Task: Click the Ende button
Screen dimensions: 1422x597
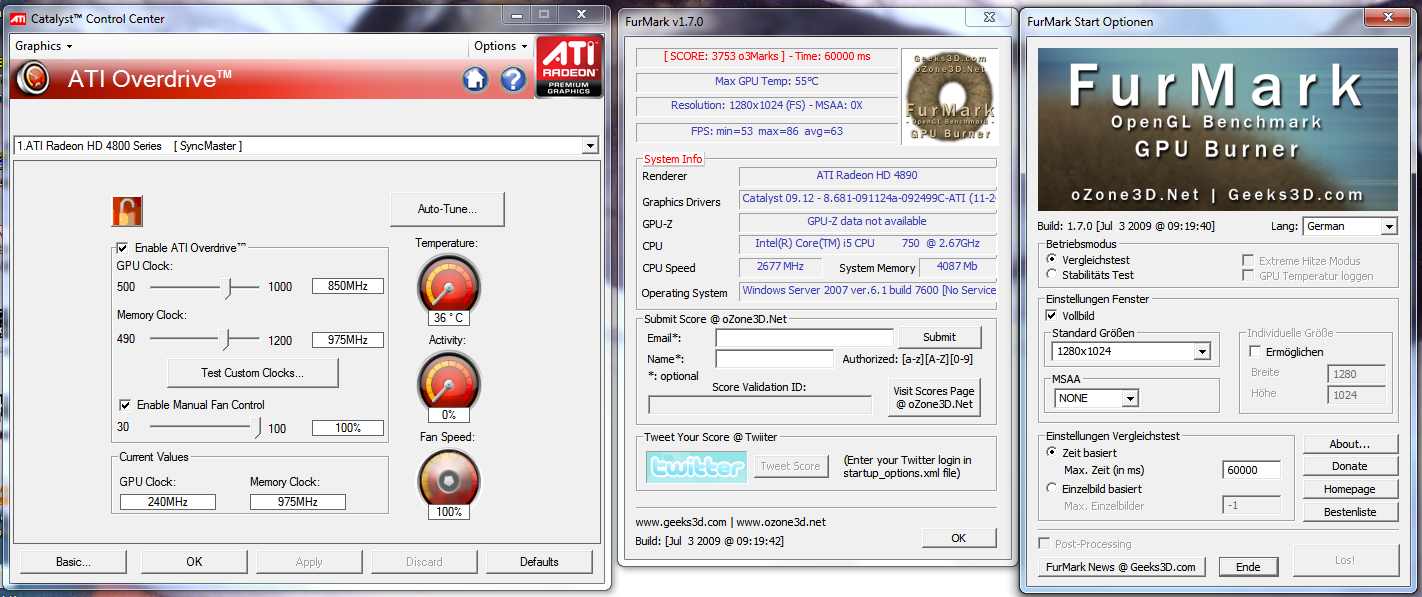Action: coord(1248,567)
